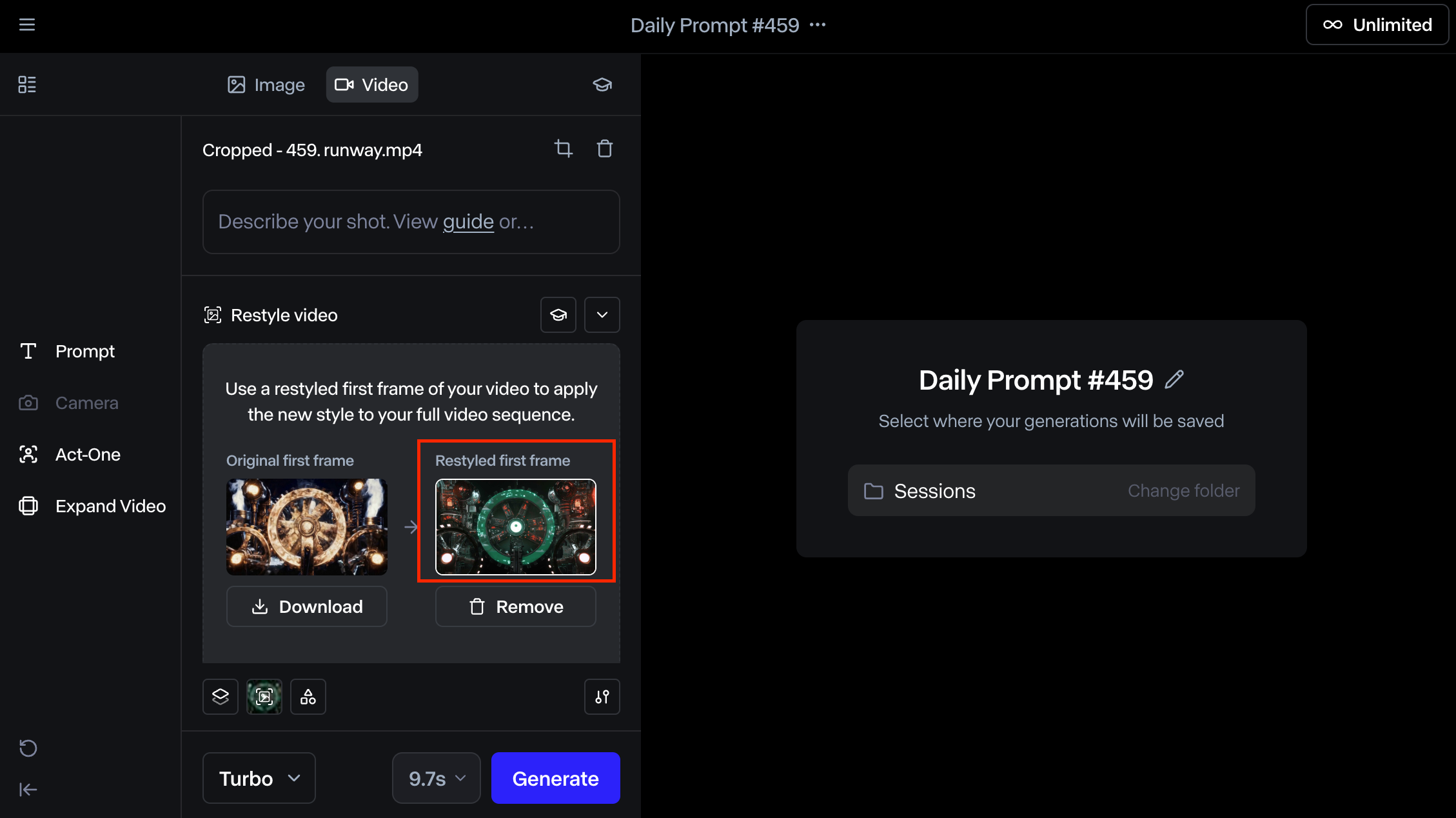Click the restyled first frame thumbnail
Image resolution: width=1456 pixels, height=818 pixels.
click(x=515, y=526)
